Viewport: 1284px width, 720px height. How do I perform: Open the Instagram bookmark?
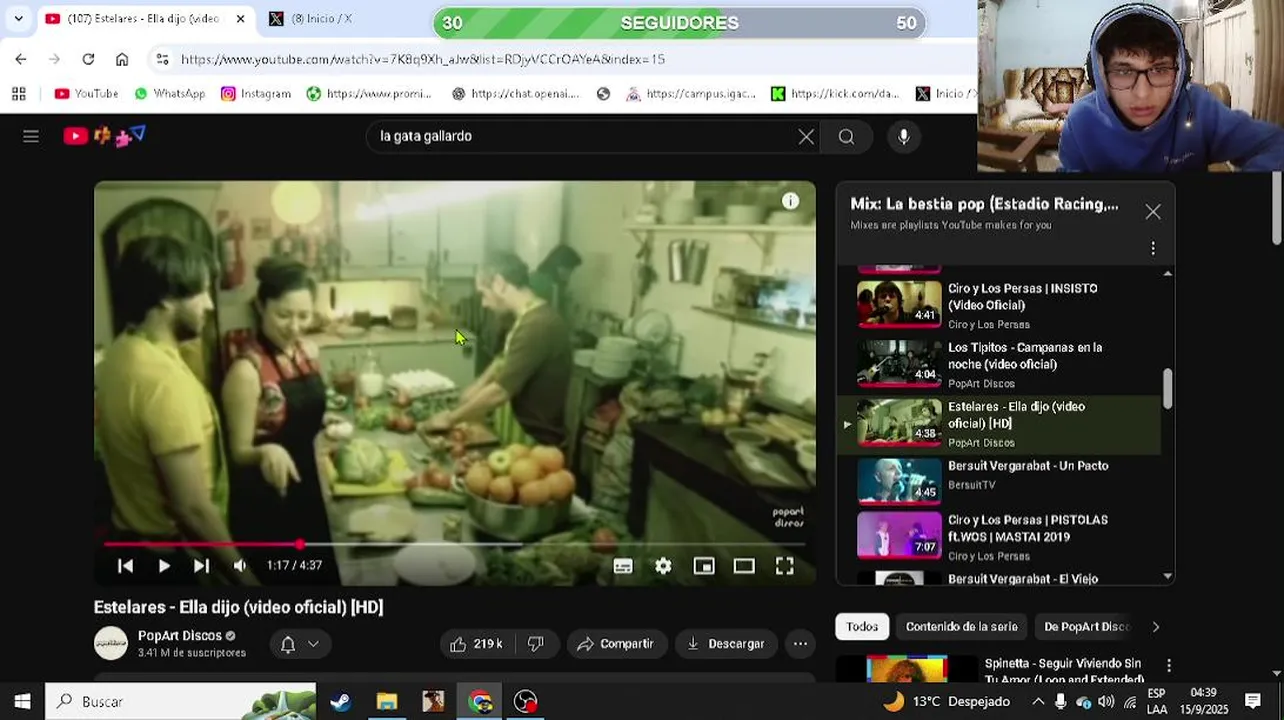(x=256, y=94)
